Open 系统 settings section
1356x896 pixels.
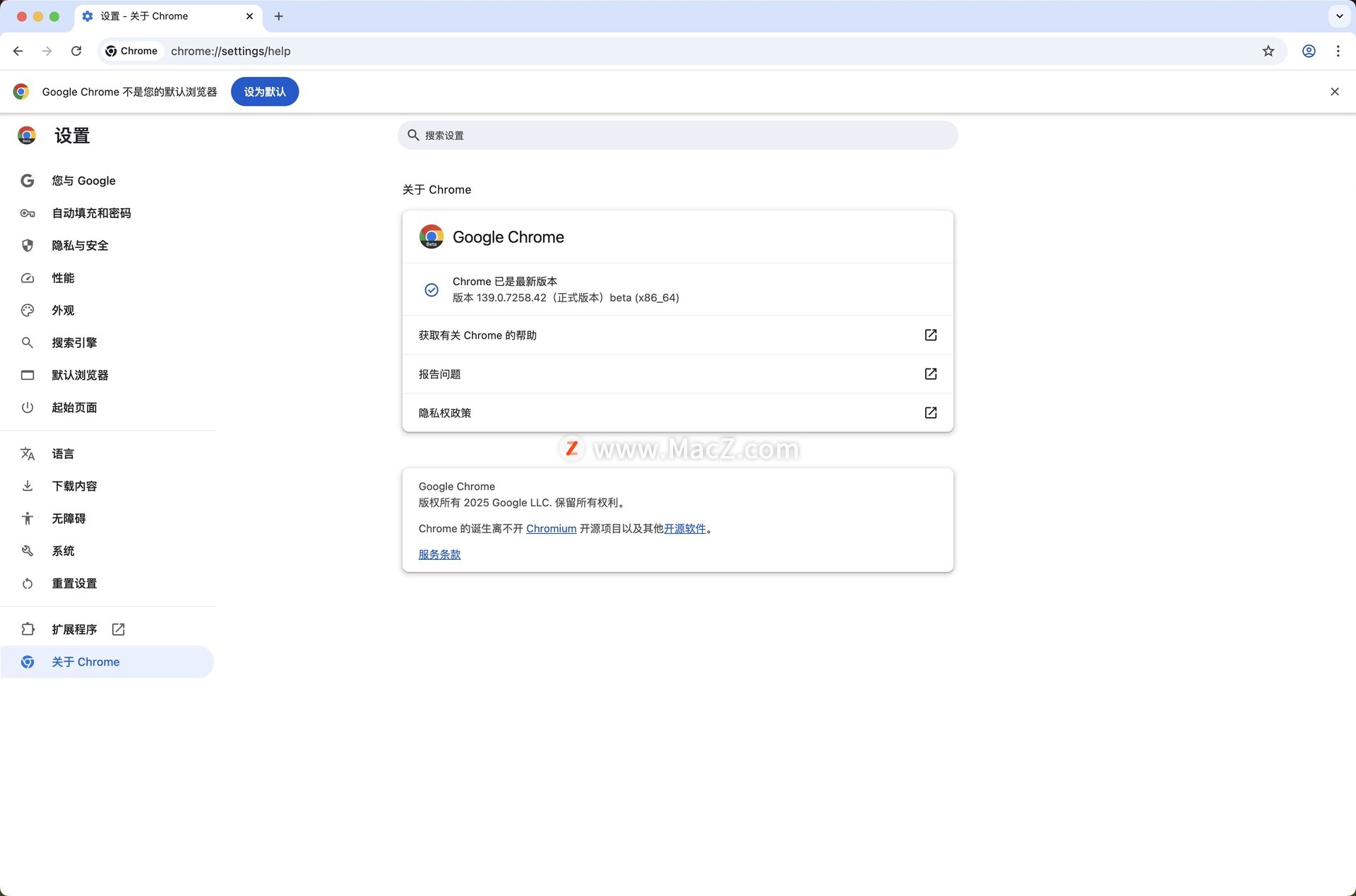point(106,551)
